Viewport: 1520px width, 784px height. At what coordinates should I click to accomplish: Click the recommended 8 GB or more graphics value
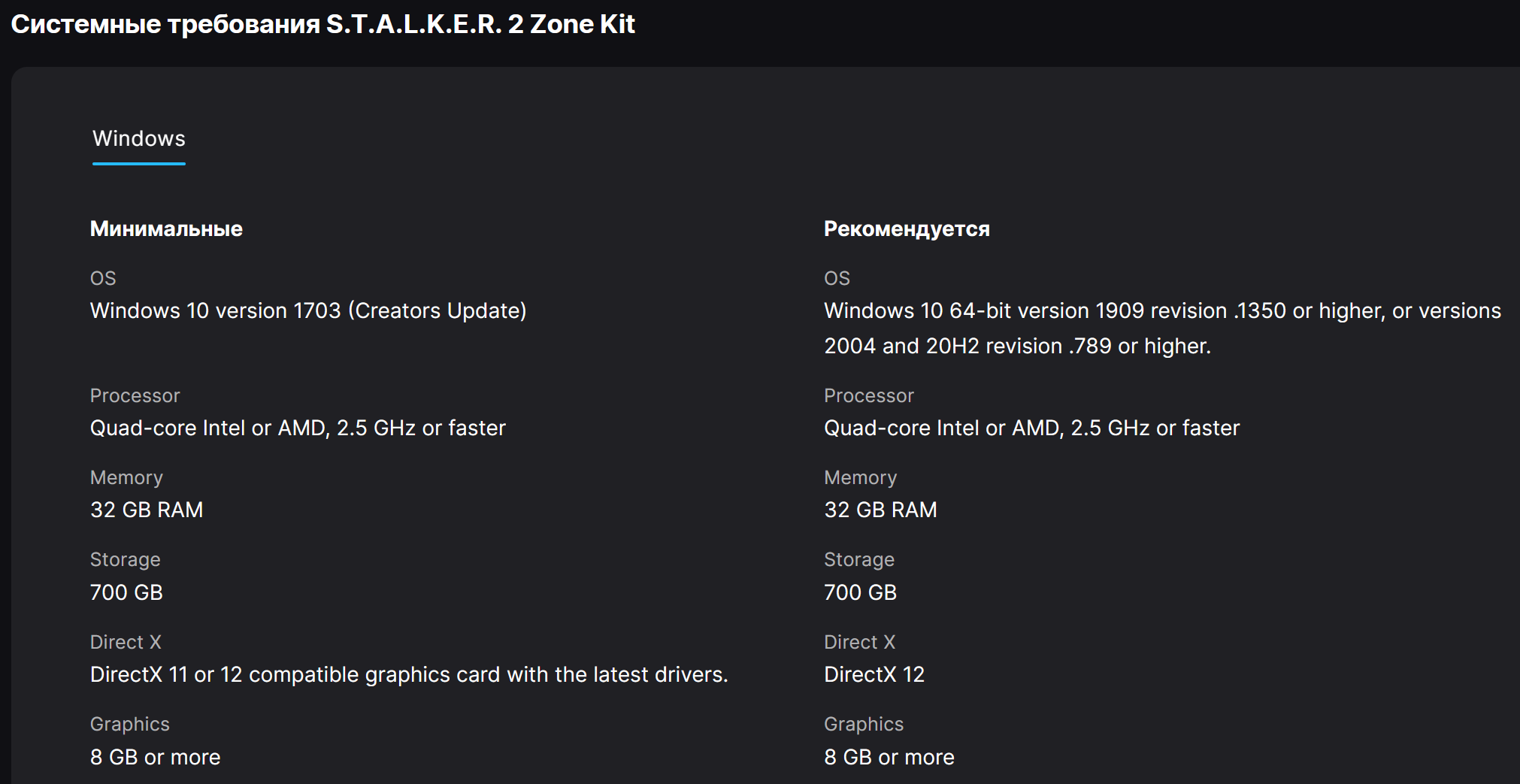pyautogui.click(x=889, y=757)
